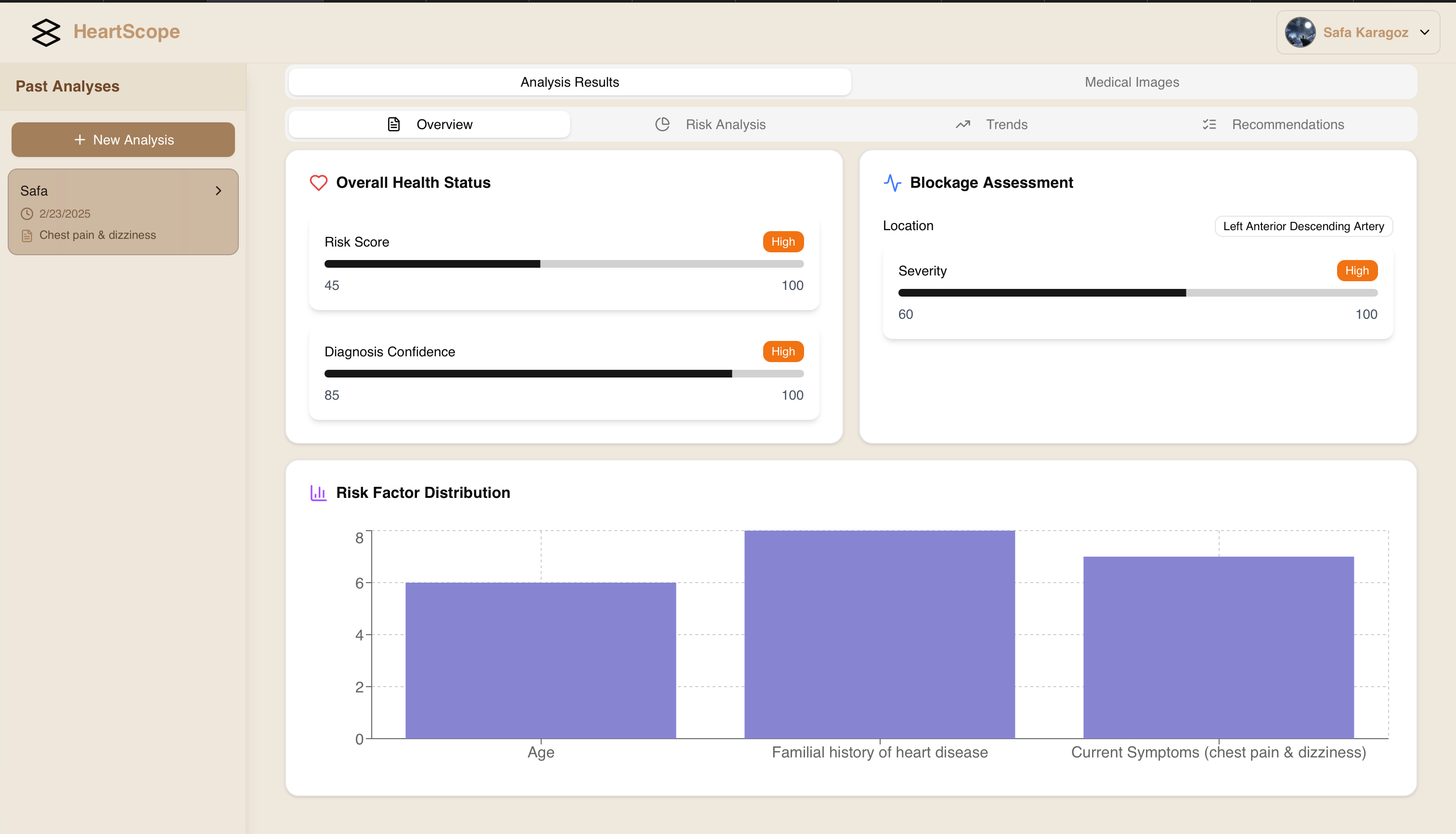
Task: Click the purple bar chart icon beside Risk Factor Distribution
Action: click(x=318, y=493)
